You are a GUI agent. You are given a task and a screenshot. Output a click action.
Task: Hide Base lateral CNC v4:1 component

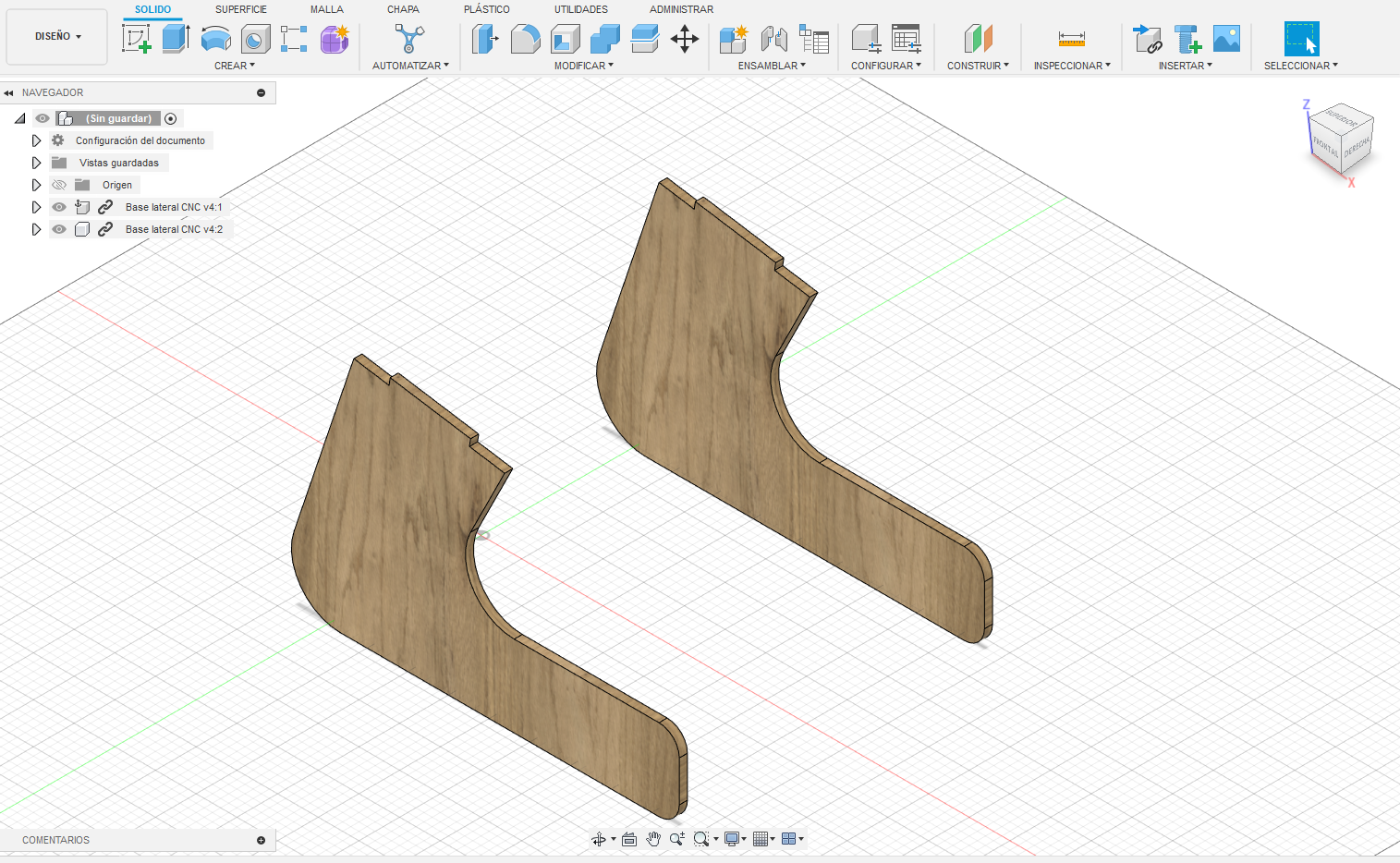click(x=59, y=207)
